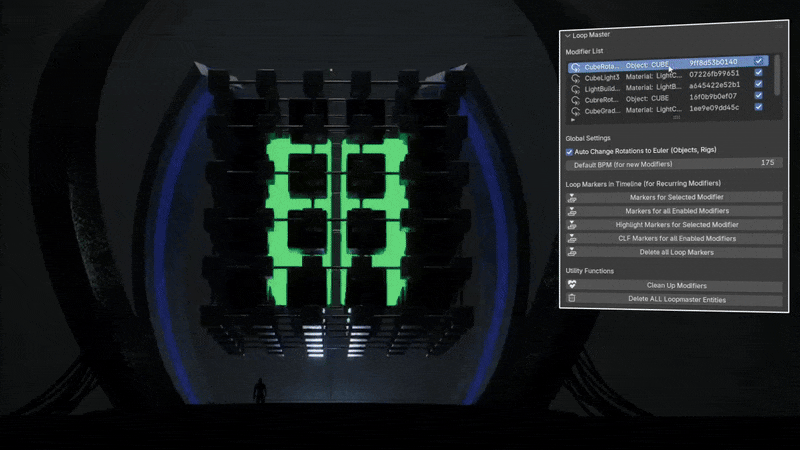
Task: Uncheck the CubeLight3 modifier enable checkbox
Action: (759, 72)
